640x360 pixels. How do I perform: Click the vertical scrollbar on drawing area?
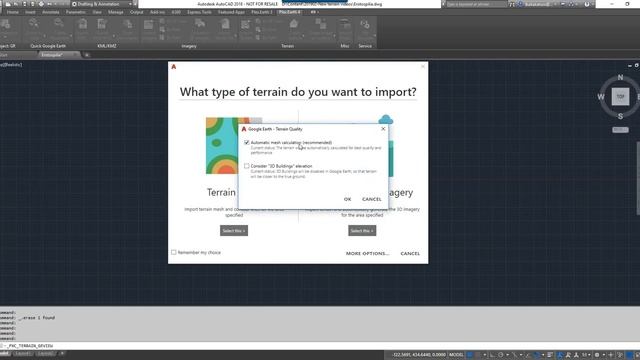[638, 178]
